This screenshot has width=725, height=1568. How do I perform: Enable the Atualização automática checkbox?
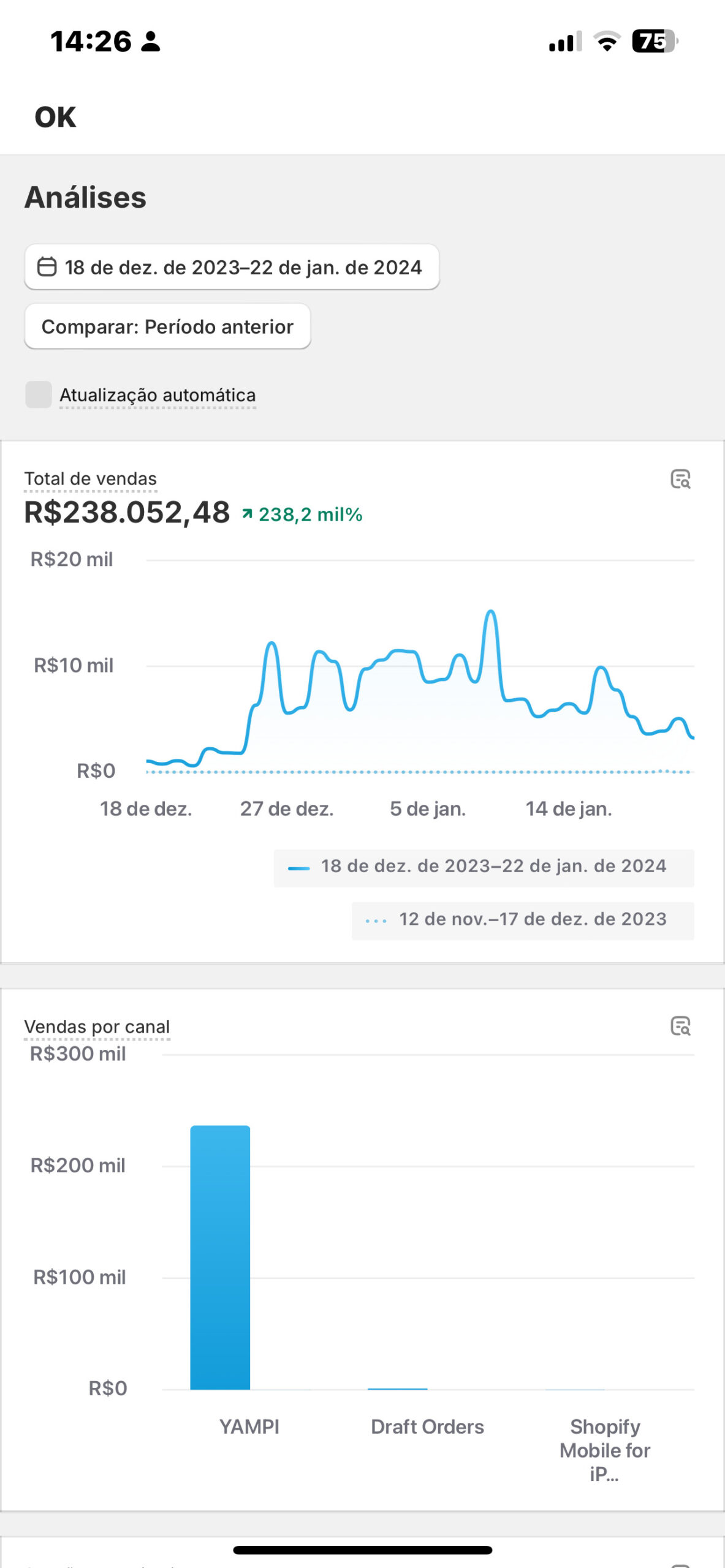39,394
